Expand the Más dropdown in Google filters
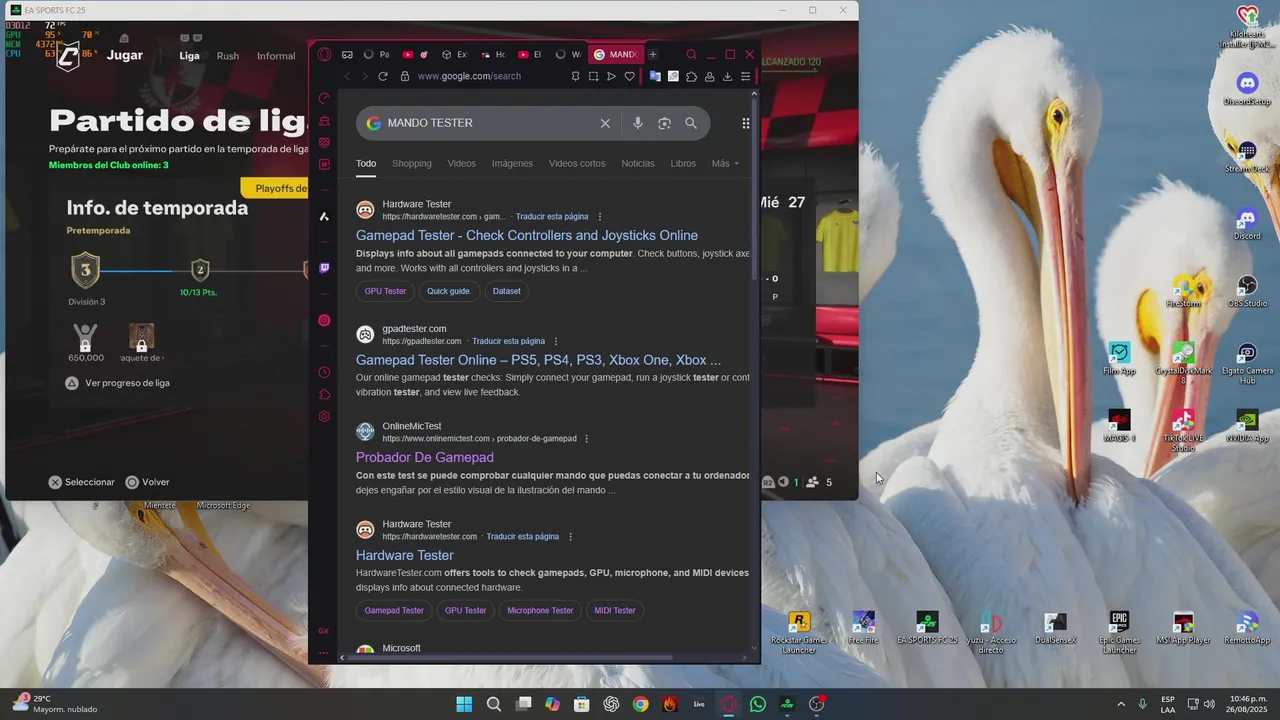Viewport: 1280px width, 720px height. click(725, 163)
